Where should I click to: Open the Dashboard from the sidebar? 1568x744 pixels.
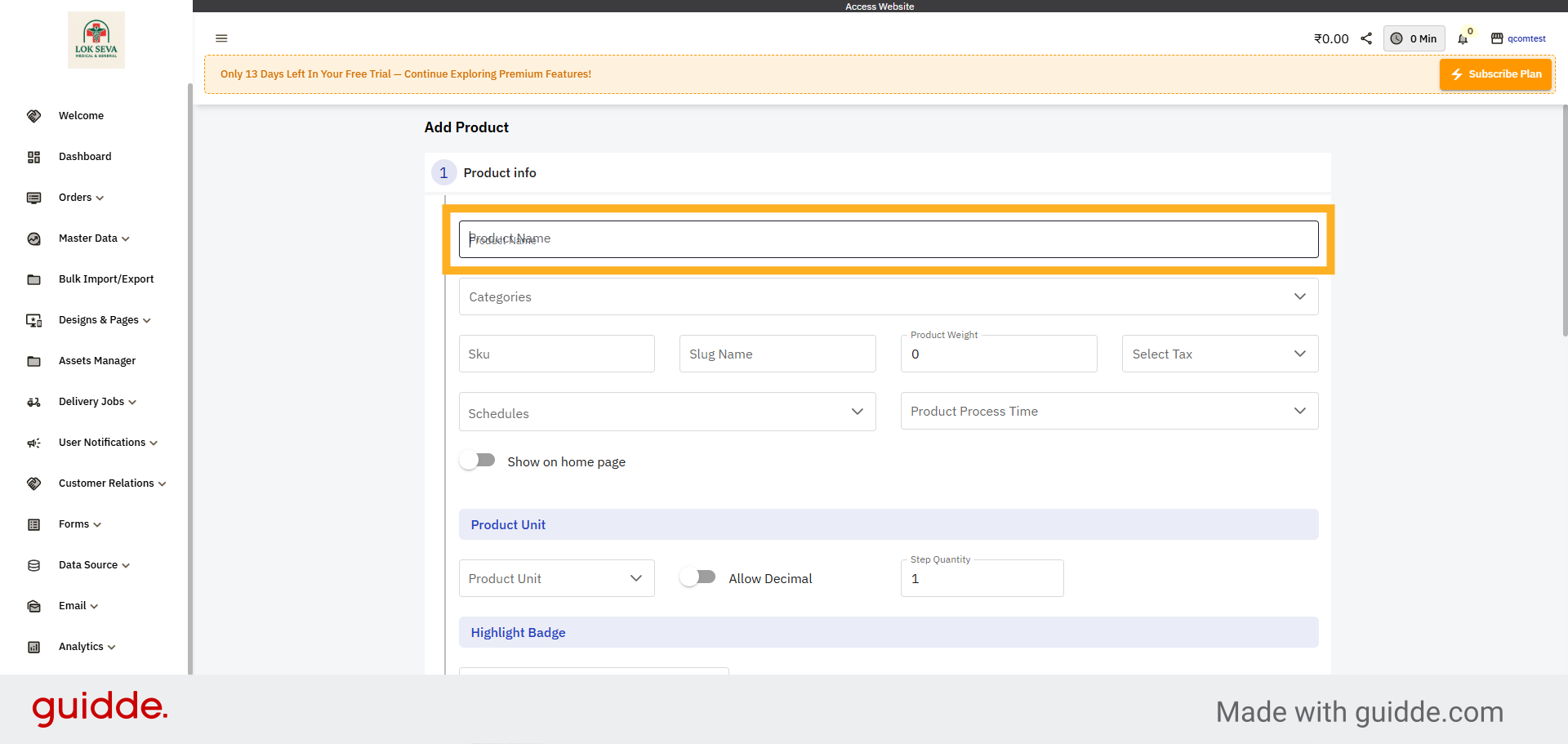[x=85, y=156]
